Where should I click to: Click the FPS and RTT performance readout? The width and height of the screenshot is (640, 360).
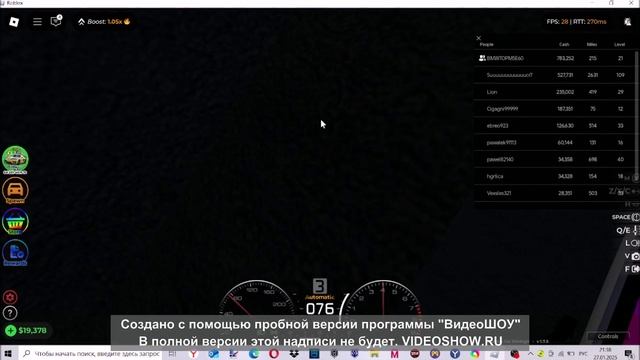click(x=576, y=22)
